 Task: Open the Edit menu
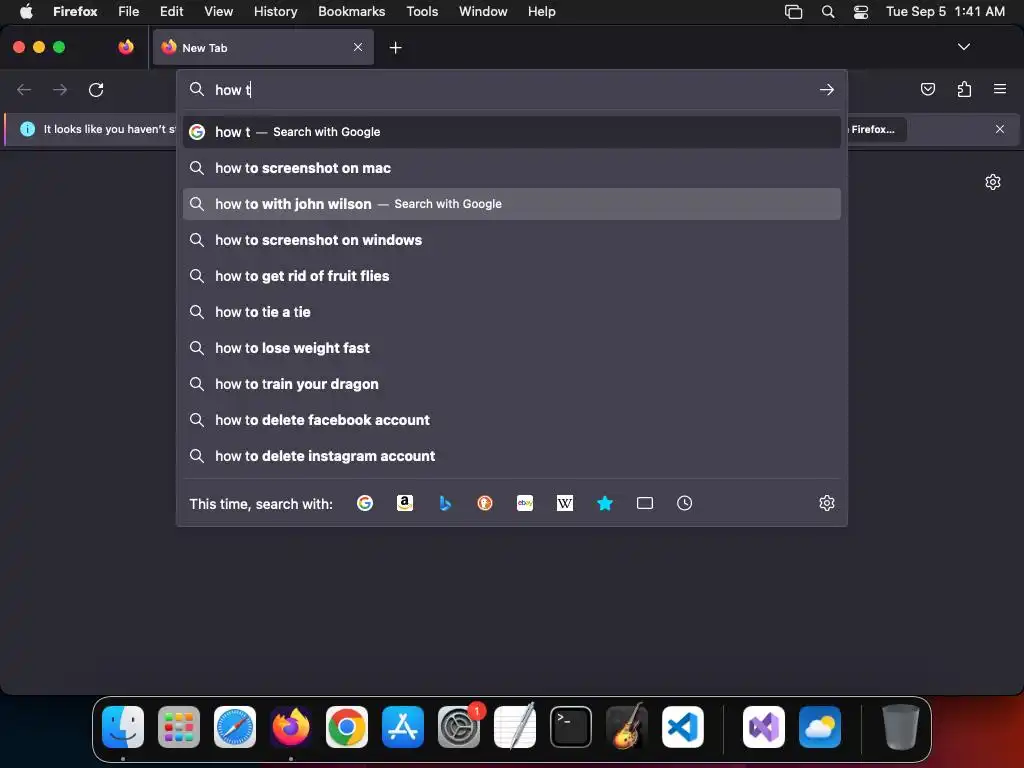click(x=171, y=11)
